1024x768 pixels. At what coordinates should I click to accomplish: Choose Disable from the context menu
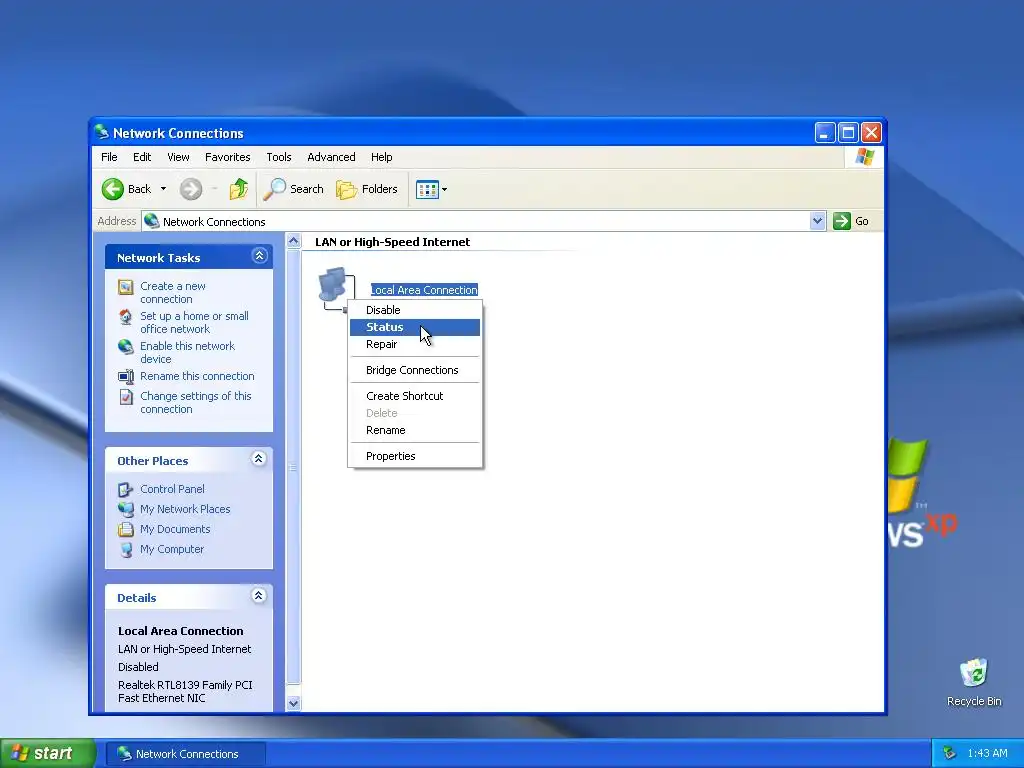415,310
